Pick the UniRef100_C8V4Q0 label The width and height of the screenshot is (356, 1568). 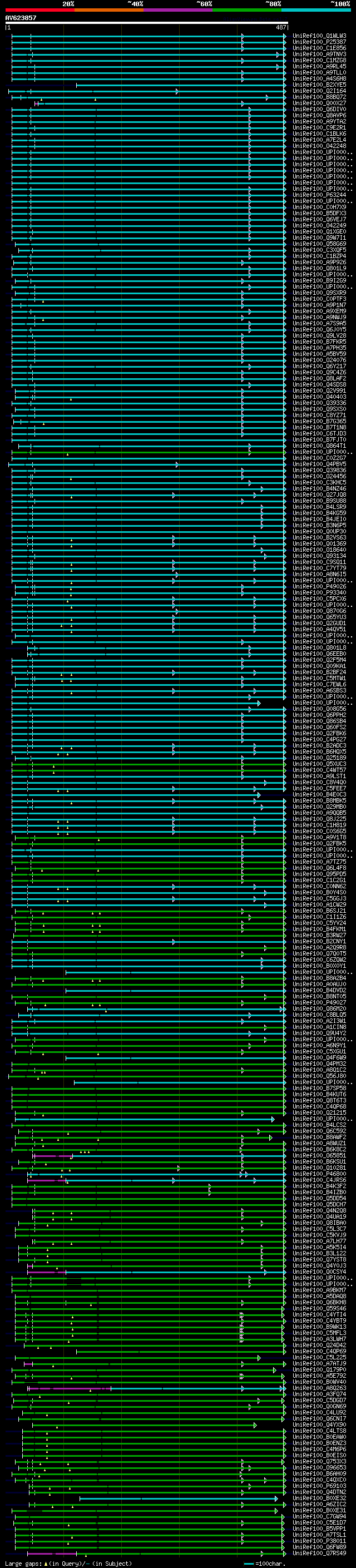tap(319, 781)
